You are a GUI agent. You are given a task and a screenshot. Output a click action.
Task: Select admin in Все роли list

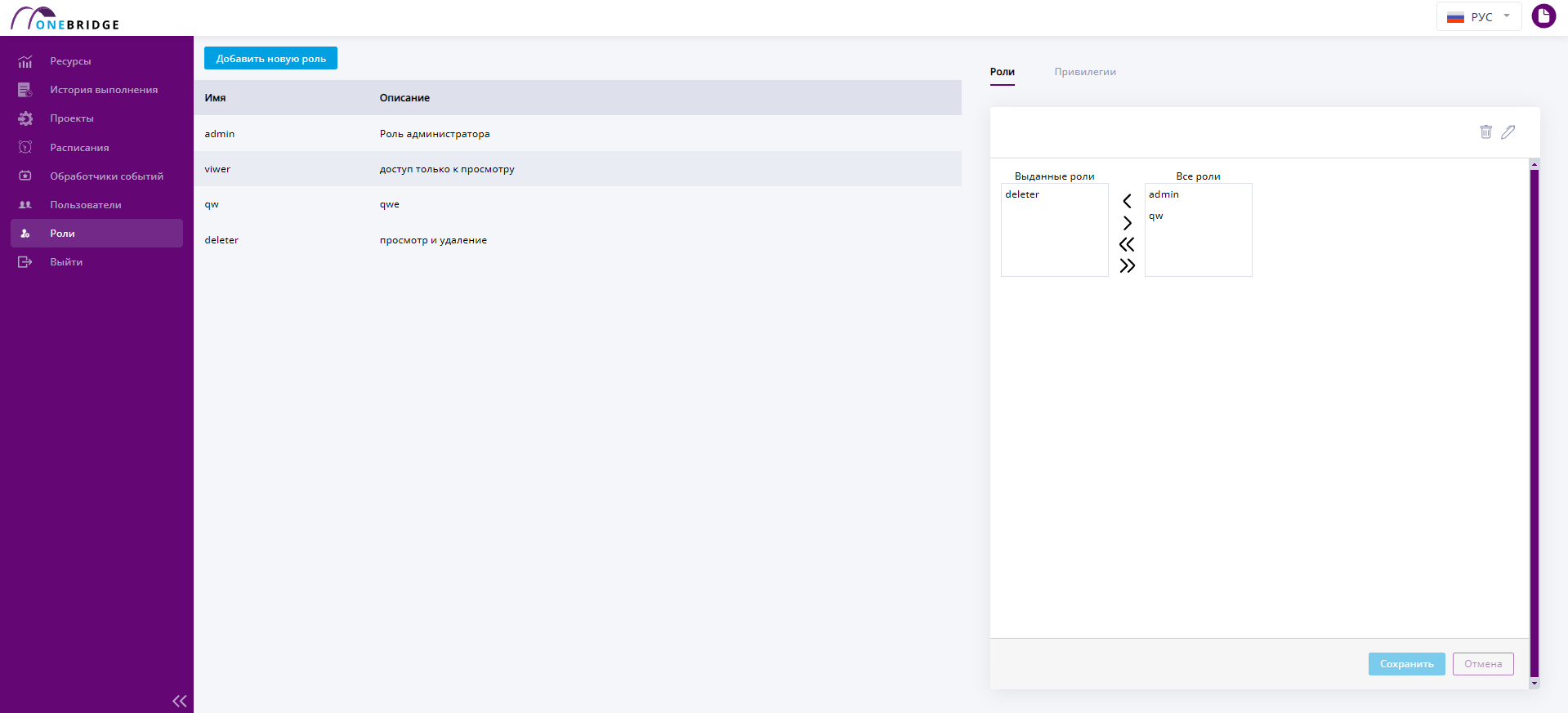[x=1198, y=194]
